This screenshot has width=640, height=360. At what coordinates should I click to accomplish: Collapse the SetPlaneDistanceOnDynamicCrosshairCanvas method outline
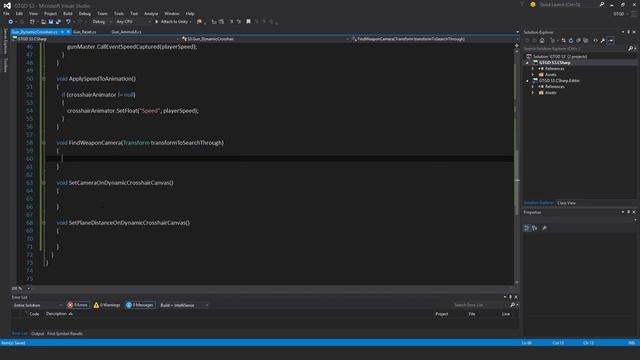pyautogui.click(x=44, y=223)
